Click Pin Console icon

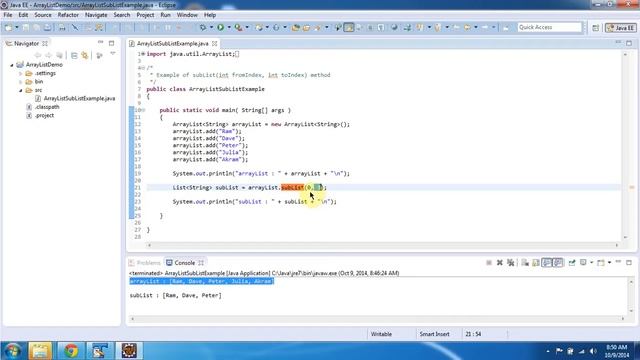pos(572,262)
